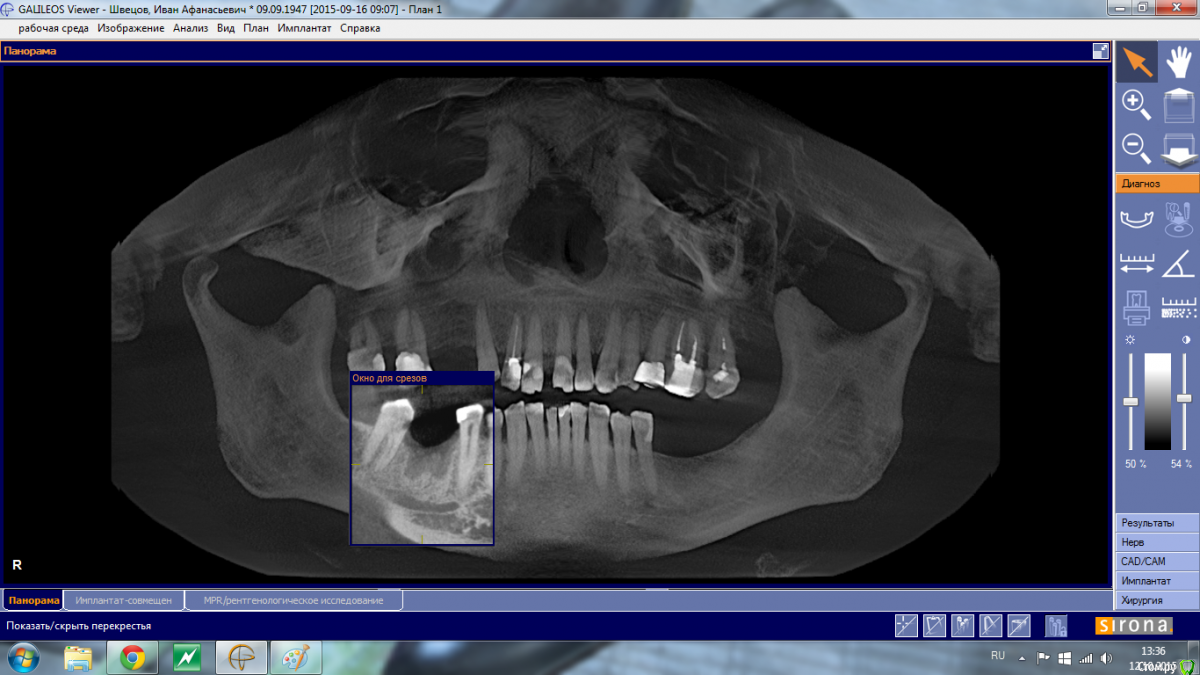Click the zoom out magnifier

(x=1136, y=147)
